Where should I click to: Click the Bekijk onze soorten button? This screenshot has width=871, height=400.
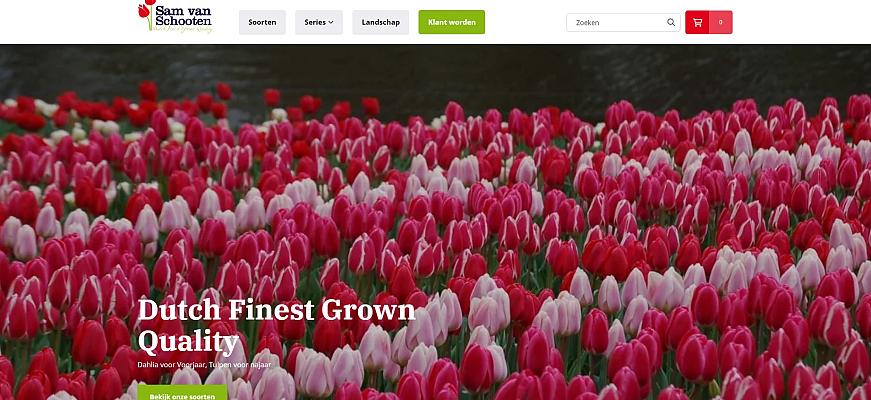click(x=182, y=393)
